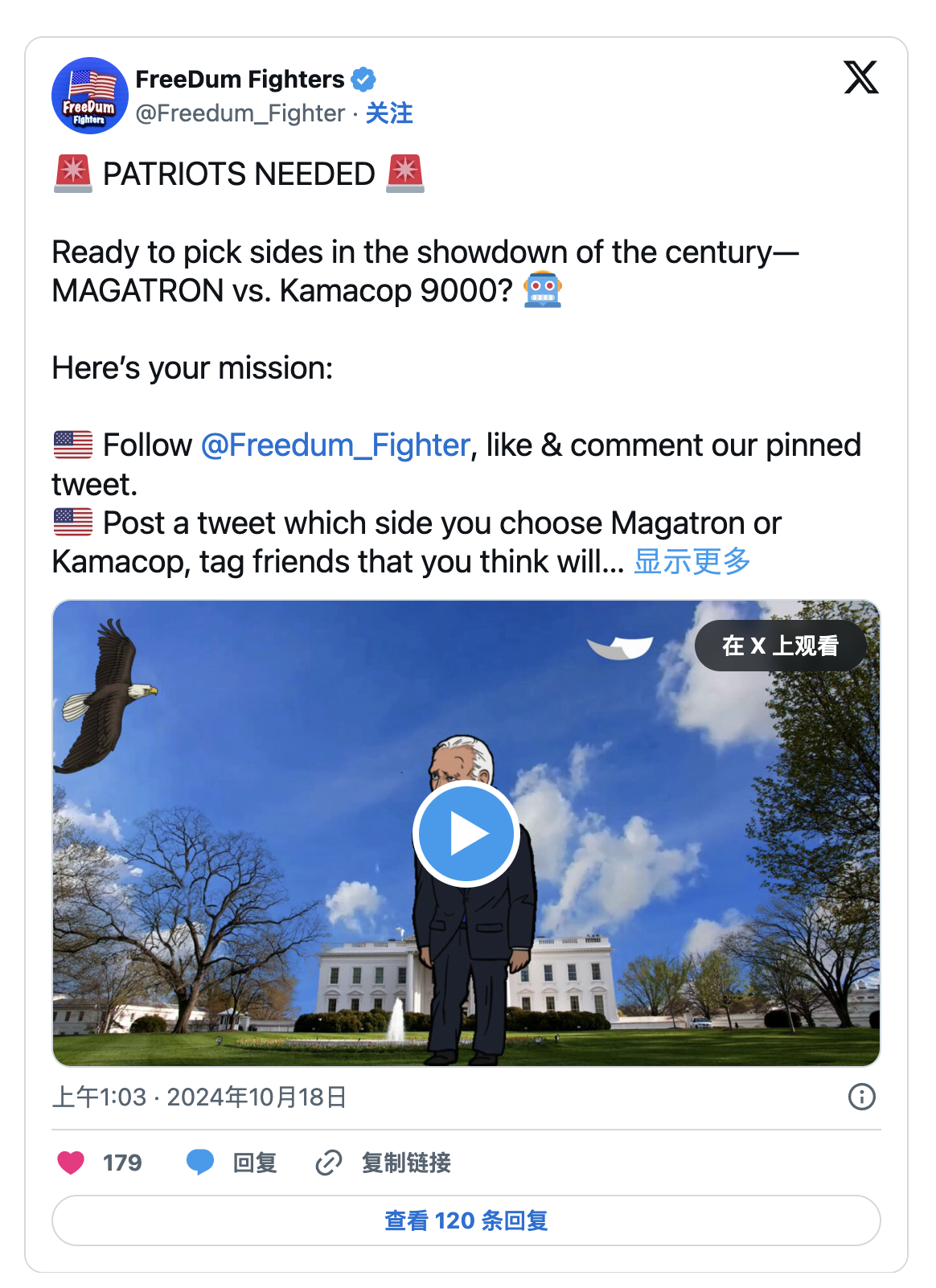Viewport: 936px width, 1288px height.
Task: Play the embedded video
Action: [x=466, y=834]
